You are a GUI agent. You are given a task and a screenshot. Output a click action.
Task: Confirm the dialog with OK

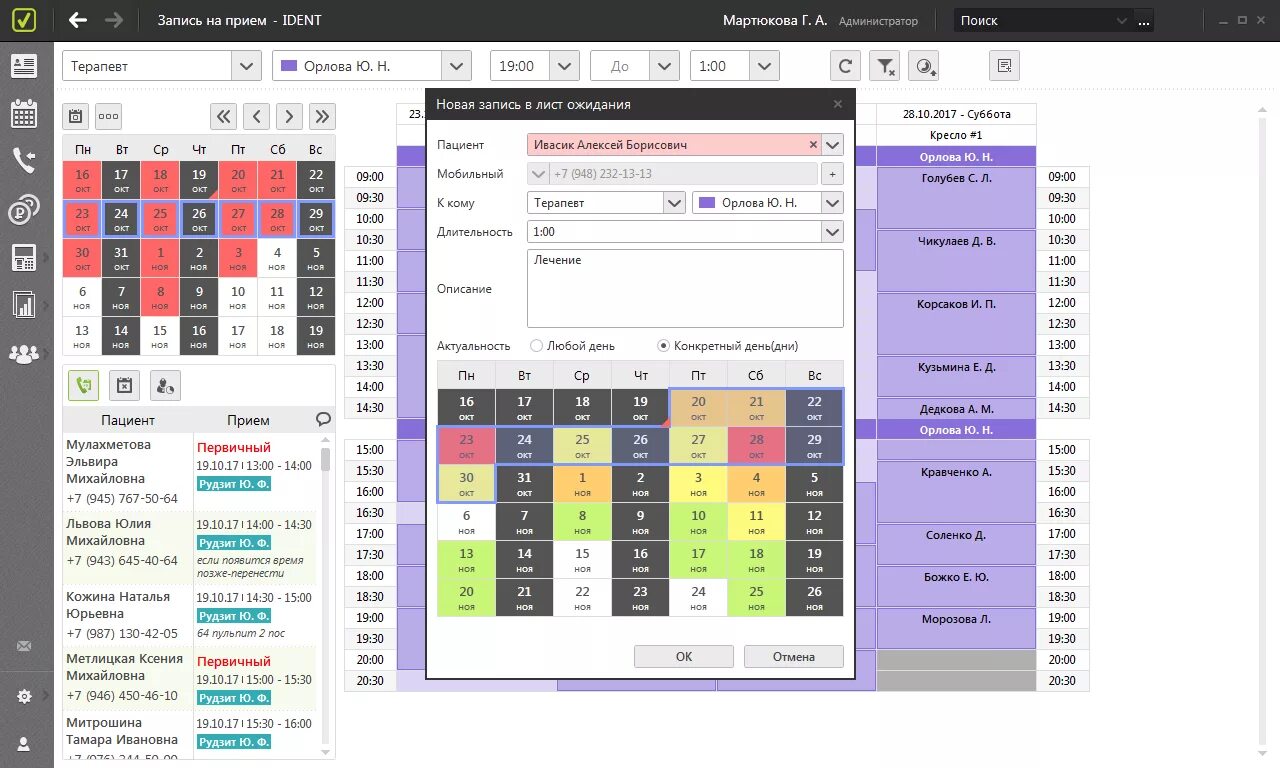click(684, 657)
